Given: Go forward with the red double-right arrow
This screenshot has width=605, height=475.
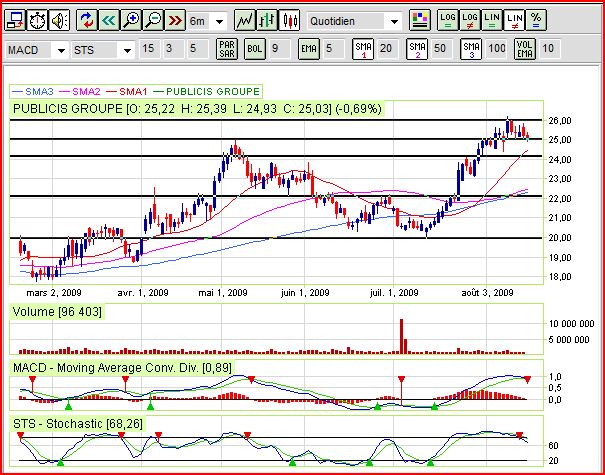Looking at the screenshot, I should (x=176, y=20).
